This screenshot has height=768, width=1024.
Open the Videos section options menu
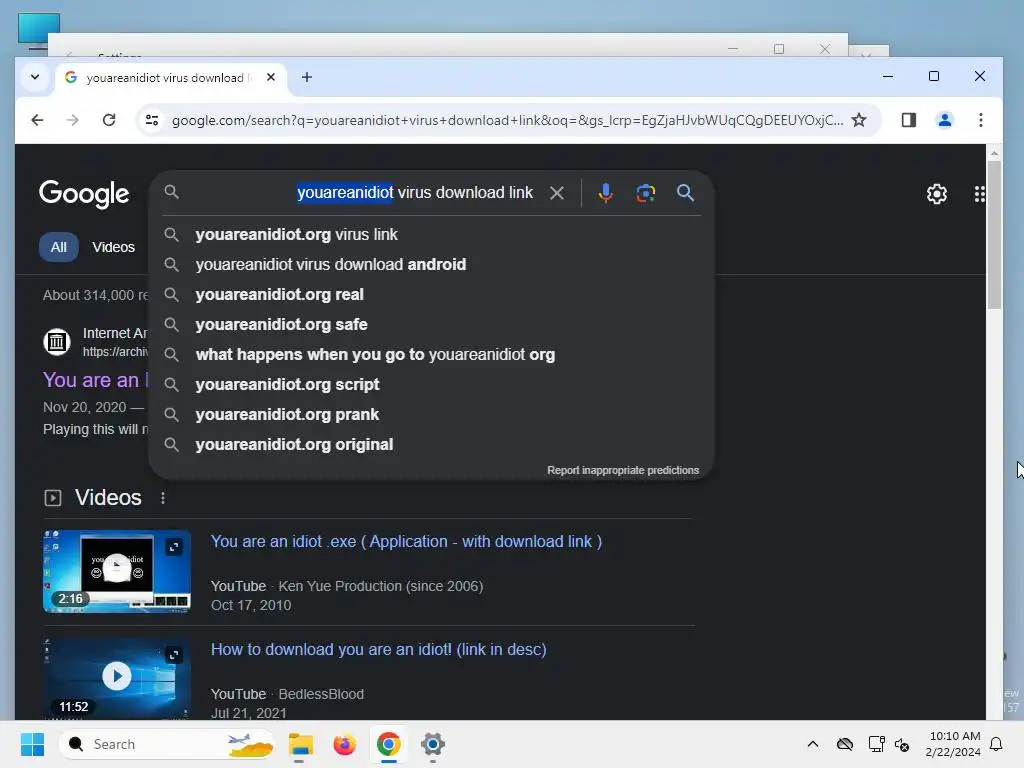tap(163, 498)
